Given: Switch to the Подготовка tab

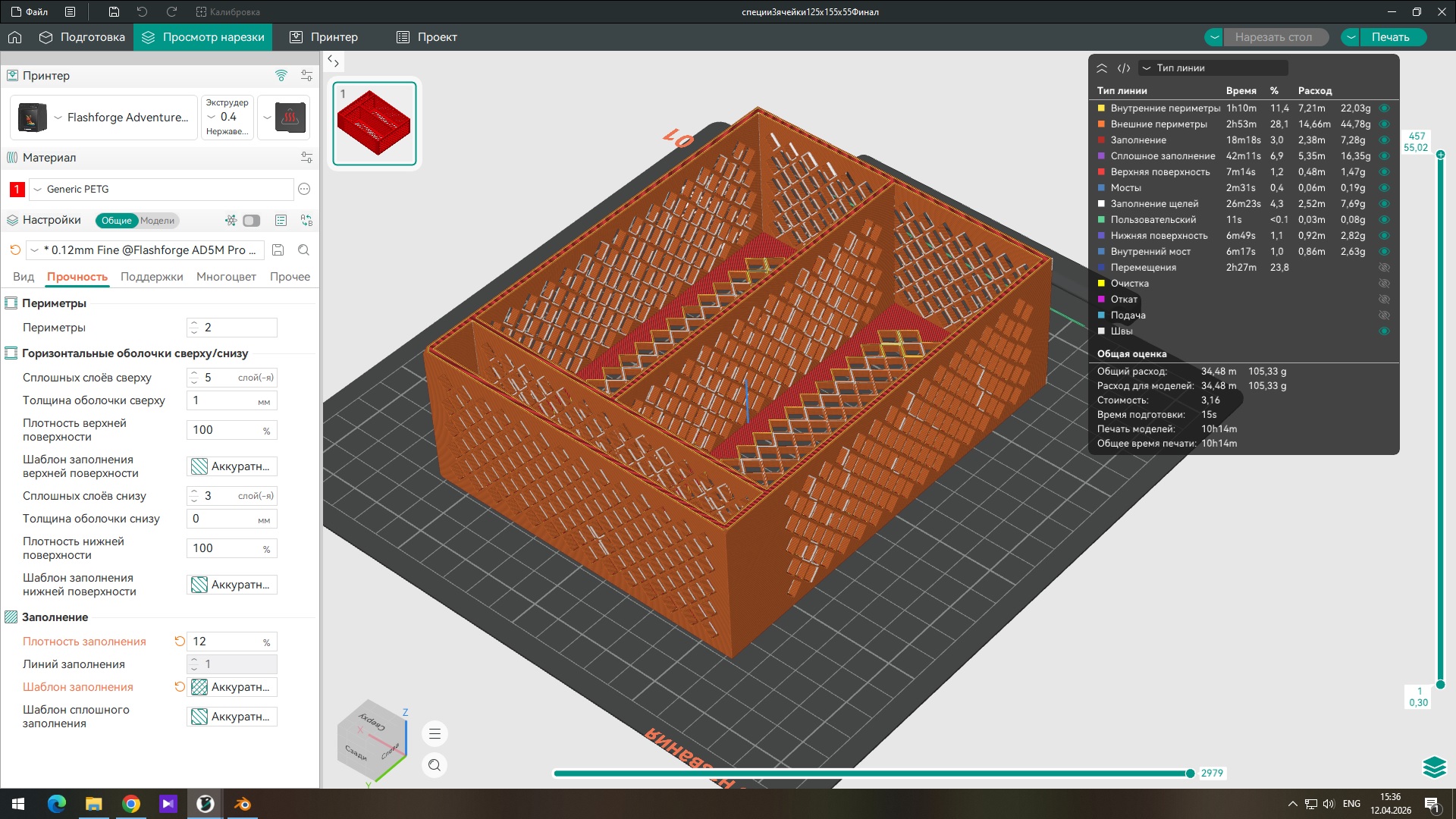Looking at the screenshot, I should pos(82,37).
